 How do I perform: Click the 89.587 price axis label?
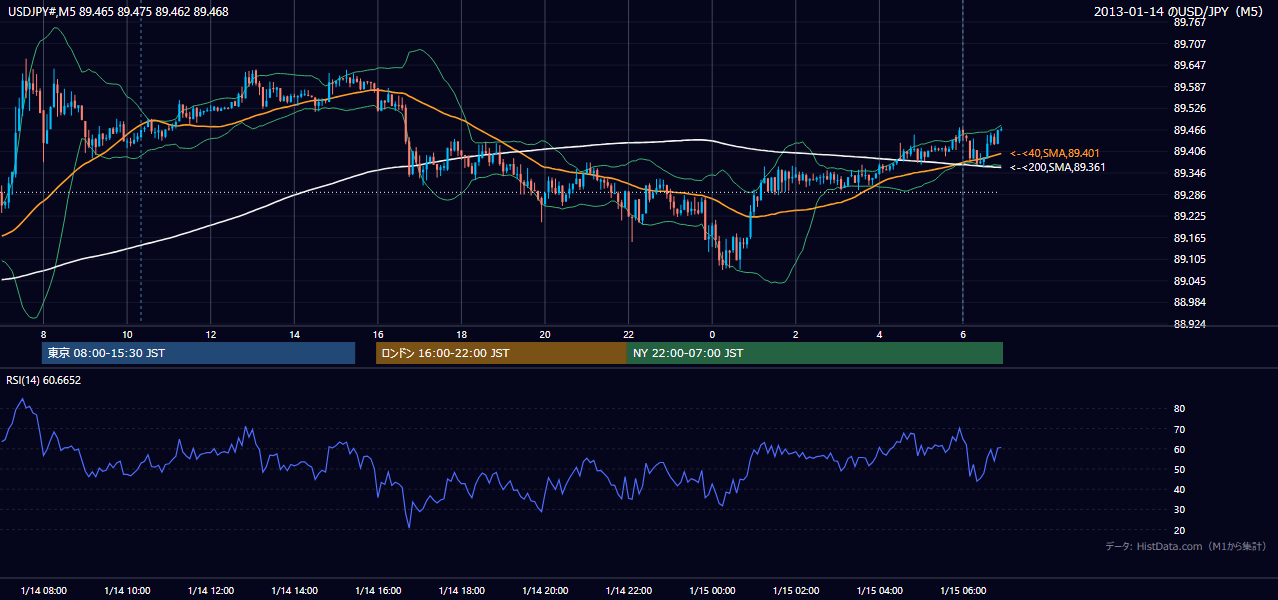tap(1189, 87)
